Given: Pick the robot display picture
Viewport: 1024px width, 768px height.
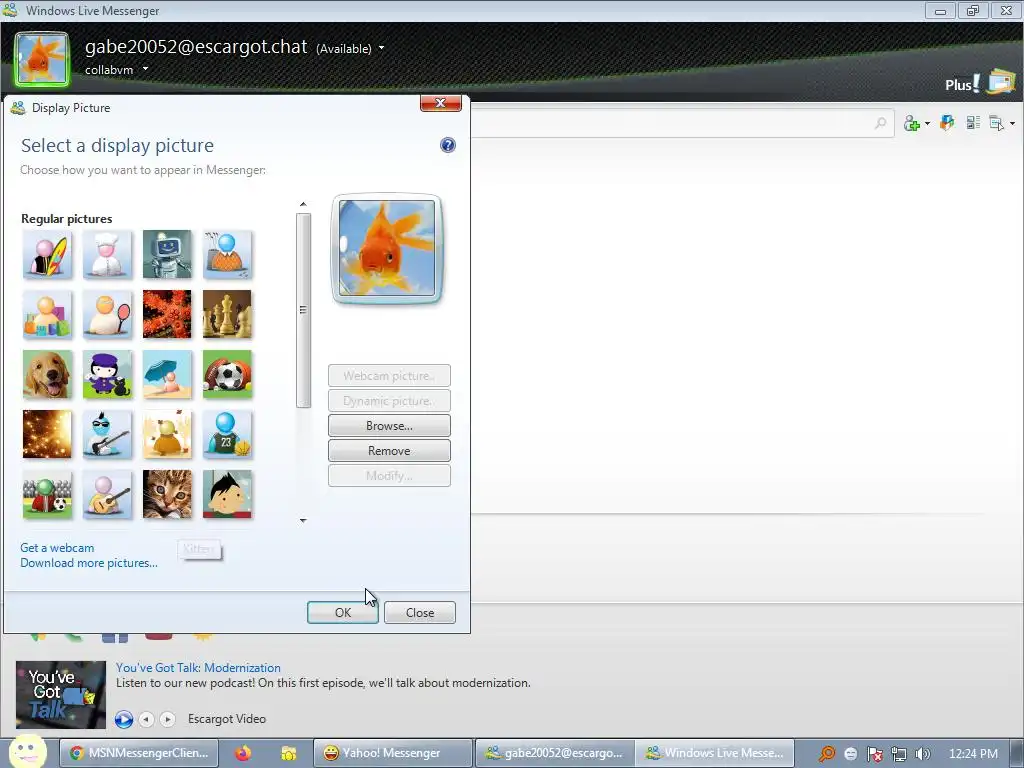Looking at the screenshot, I should (x=167, y=254).
